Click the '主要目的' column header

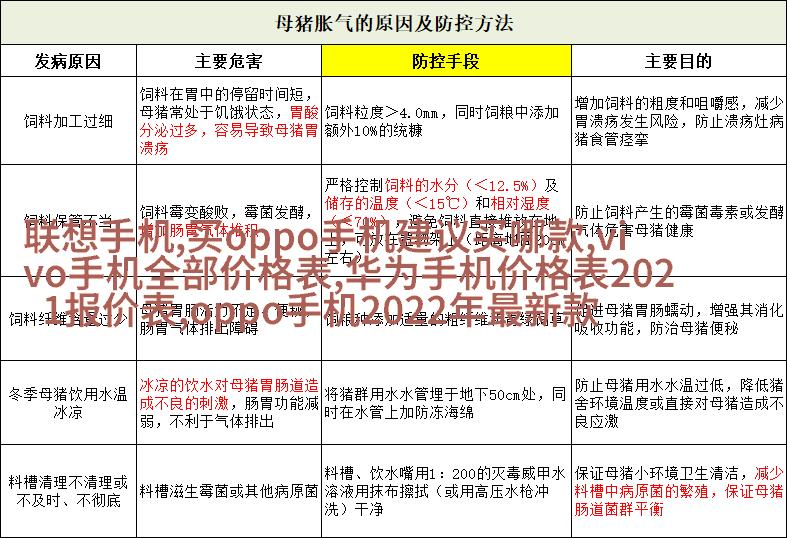(x=679, y=61)
